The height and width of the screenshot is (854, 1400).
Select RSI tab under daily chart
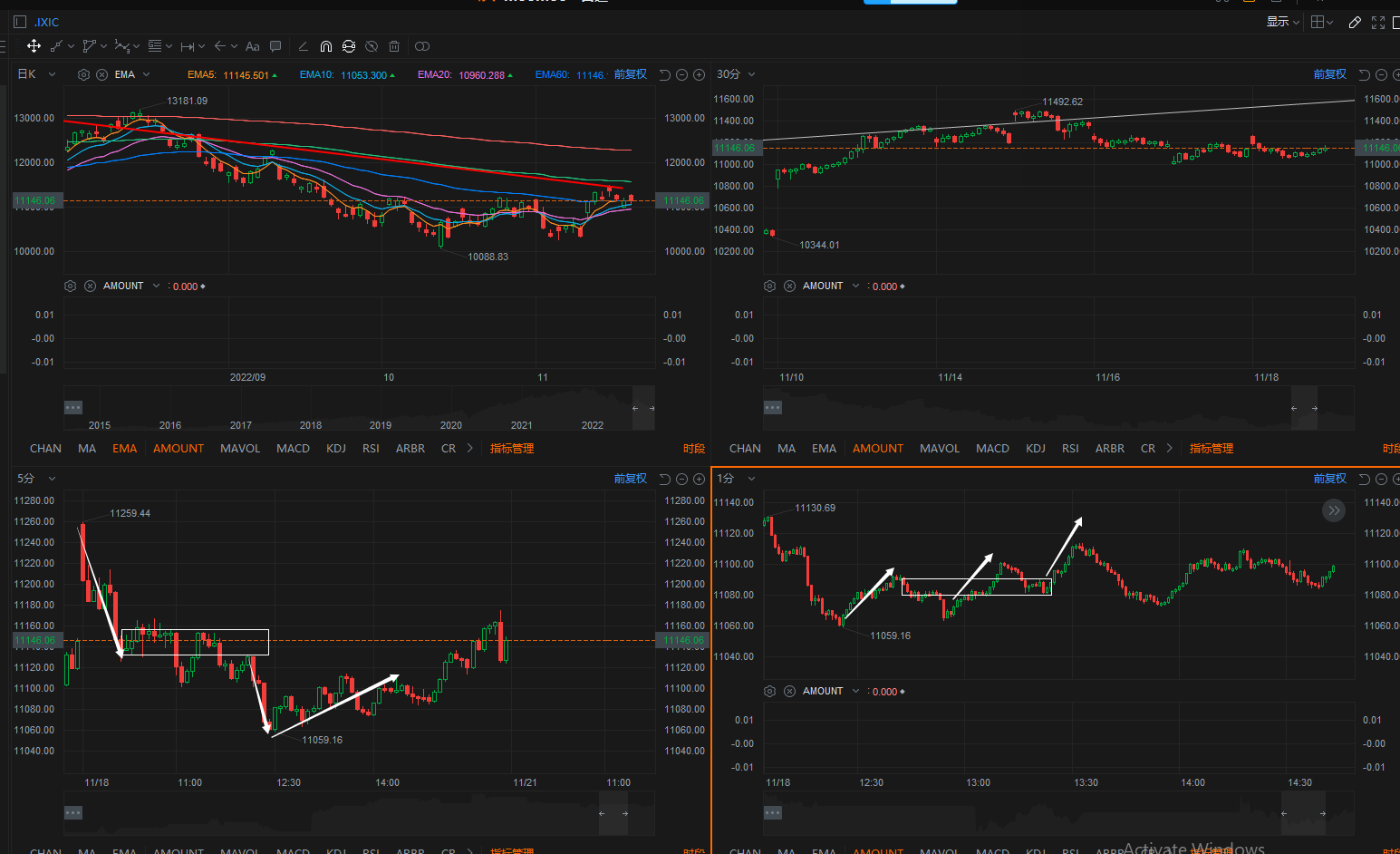coord(371,448)
